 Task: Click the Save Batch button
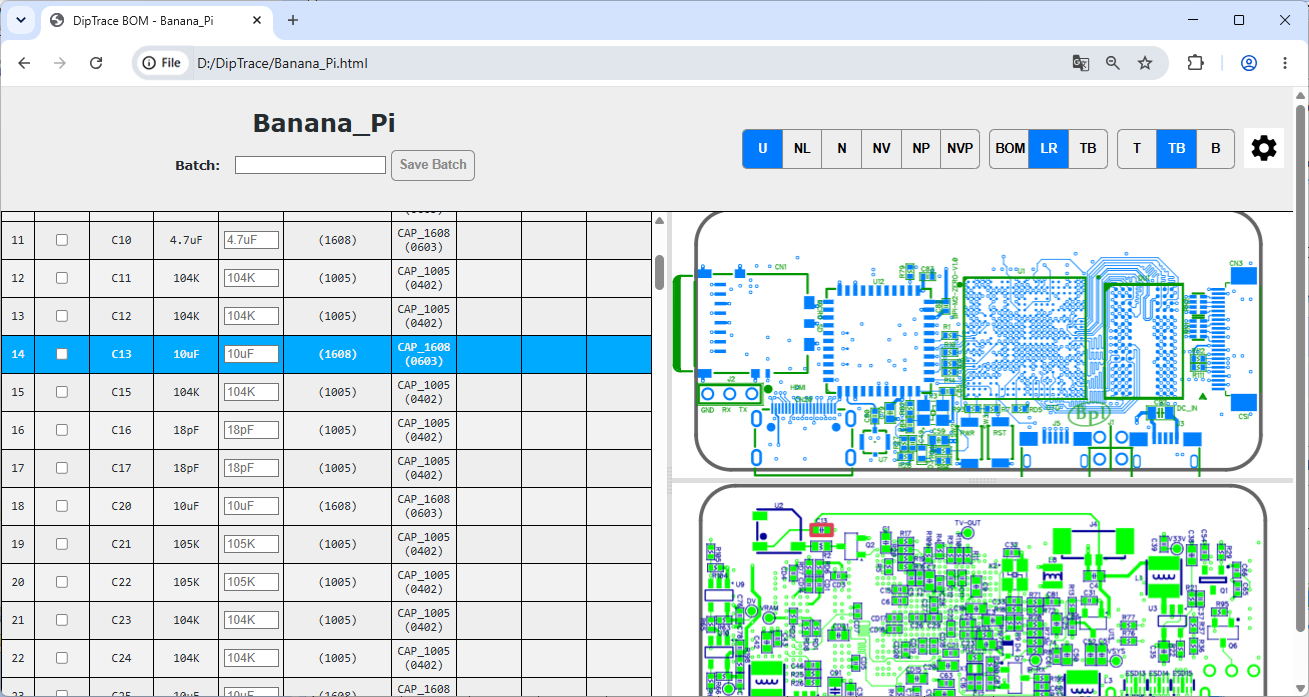click(x=433, y=165)
